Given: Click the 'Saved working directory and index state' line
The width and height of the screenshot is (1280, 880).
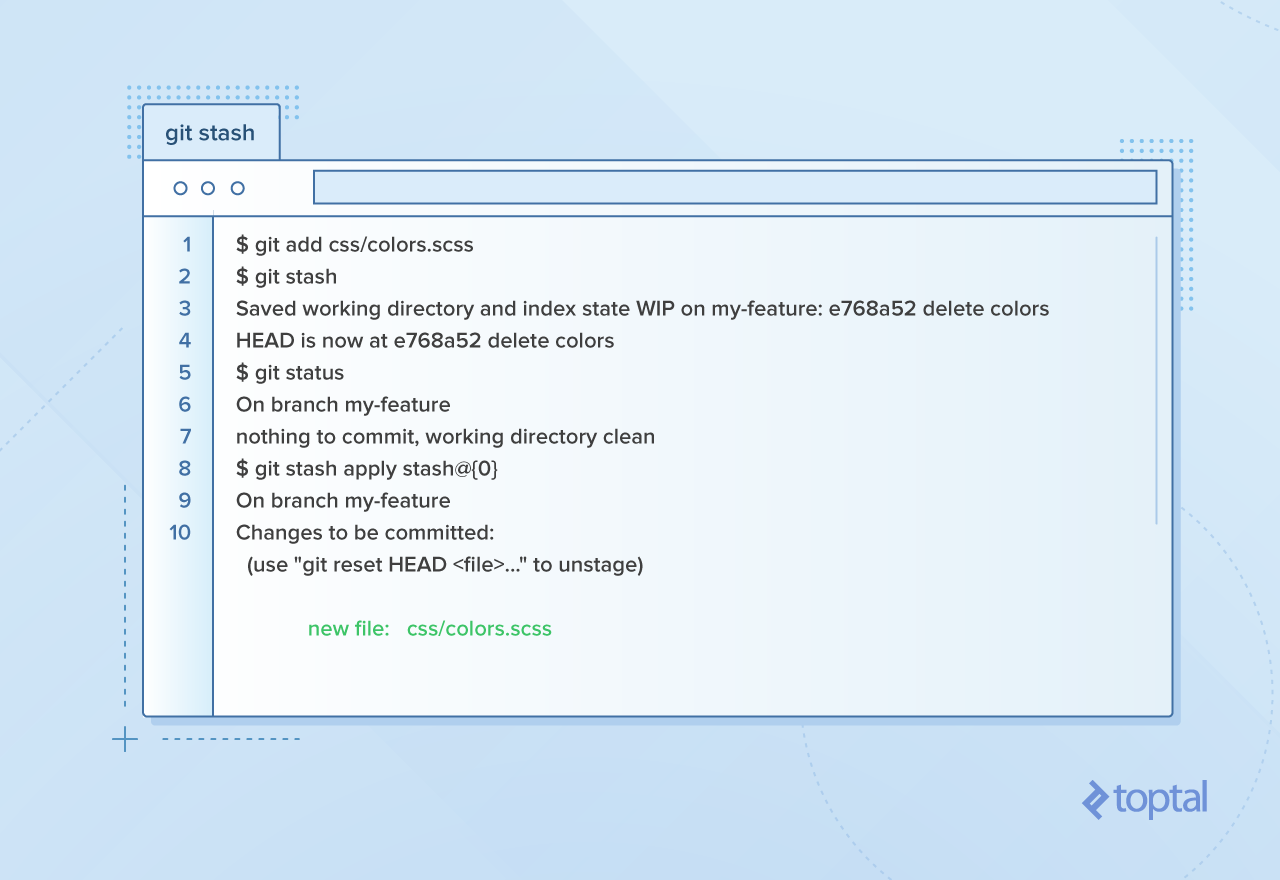Looking at the screenshot, I should pyautogui.click(x=643, y=308).
